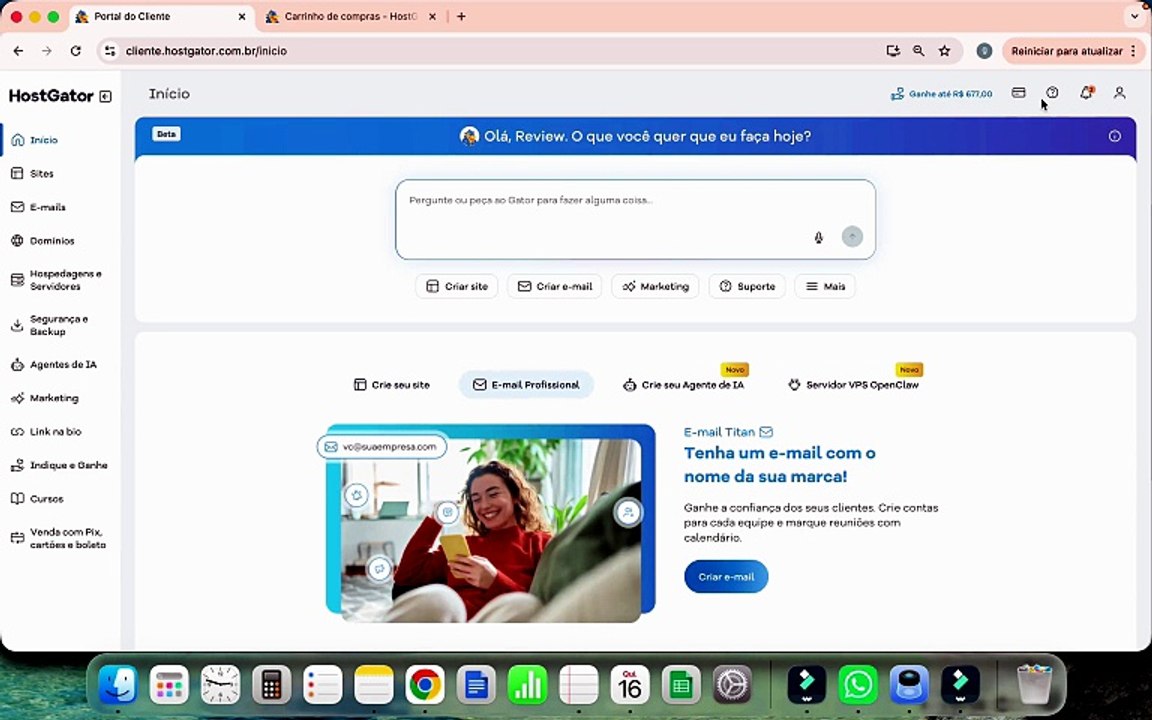The image size is (1152, 720).
Task: Open Calculator from the Dock
Action: click(271, 685)
